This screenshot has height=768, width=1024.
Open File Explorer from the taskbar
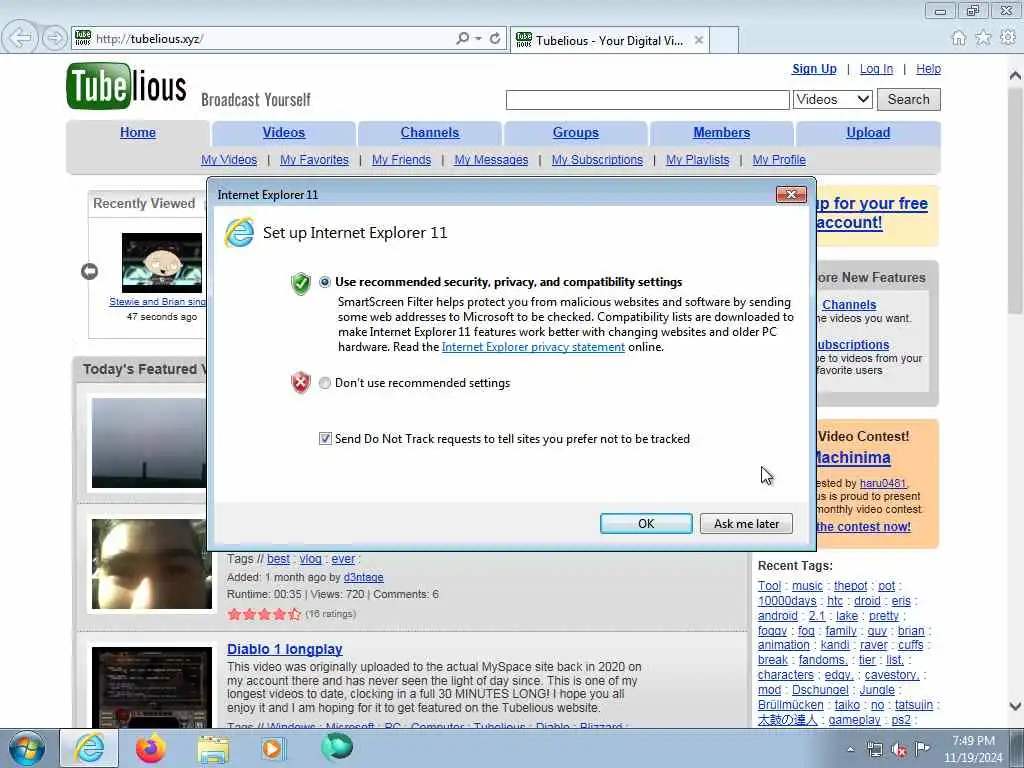click(213, 748)
